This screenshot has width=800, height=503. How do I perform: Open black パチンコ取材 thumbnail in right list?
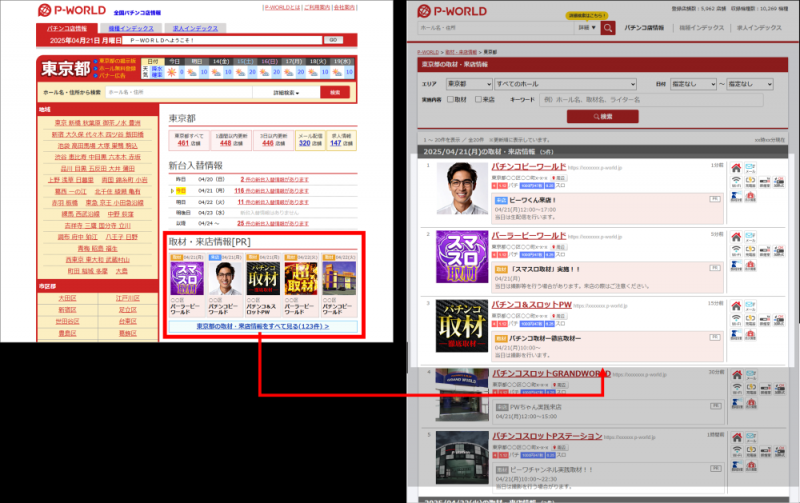462,326
